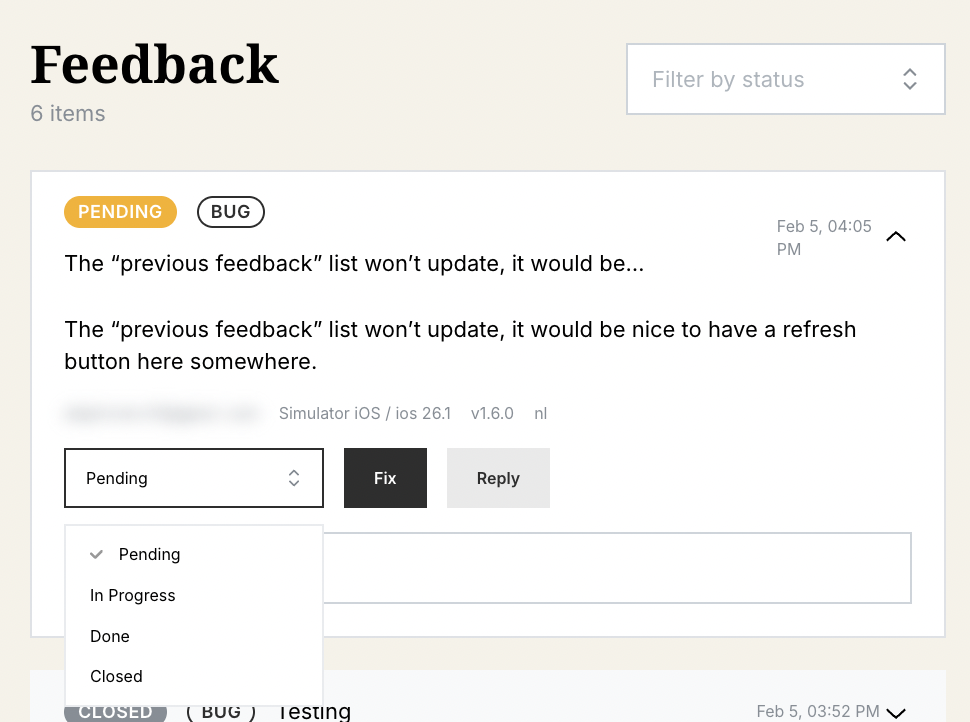Click the Reply button
This screenshot has height=722, width=970.
tap(498, 478)
